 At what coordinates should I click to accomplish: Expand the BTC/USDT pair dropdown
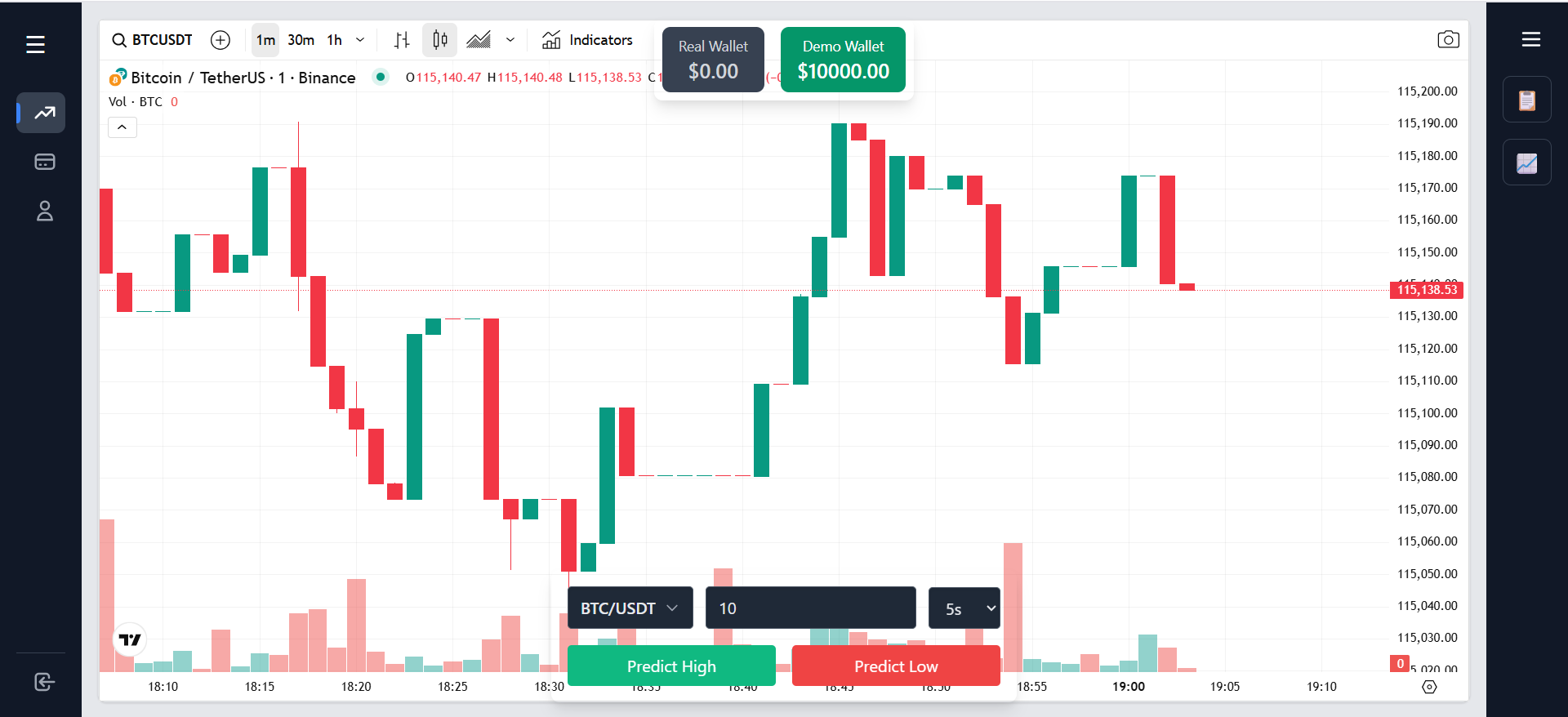630,608
